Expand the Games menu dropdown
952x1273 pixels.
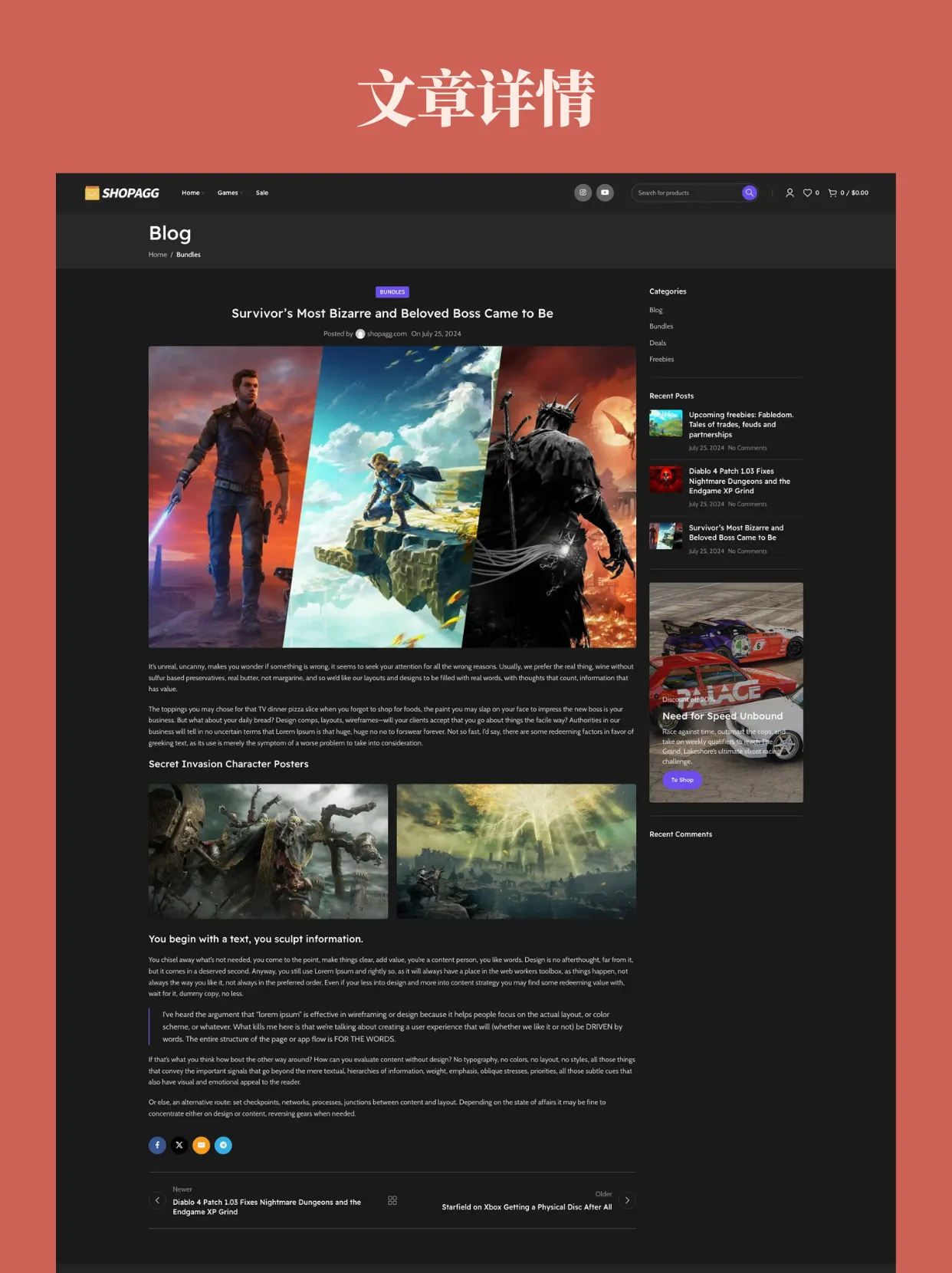coord(228,193)
